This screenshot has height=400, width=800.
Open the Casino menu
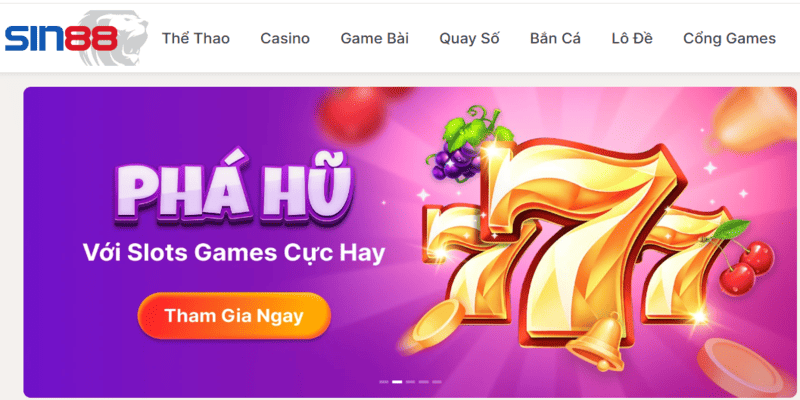(x=285, y=38)
